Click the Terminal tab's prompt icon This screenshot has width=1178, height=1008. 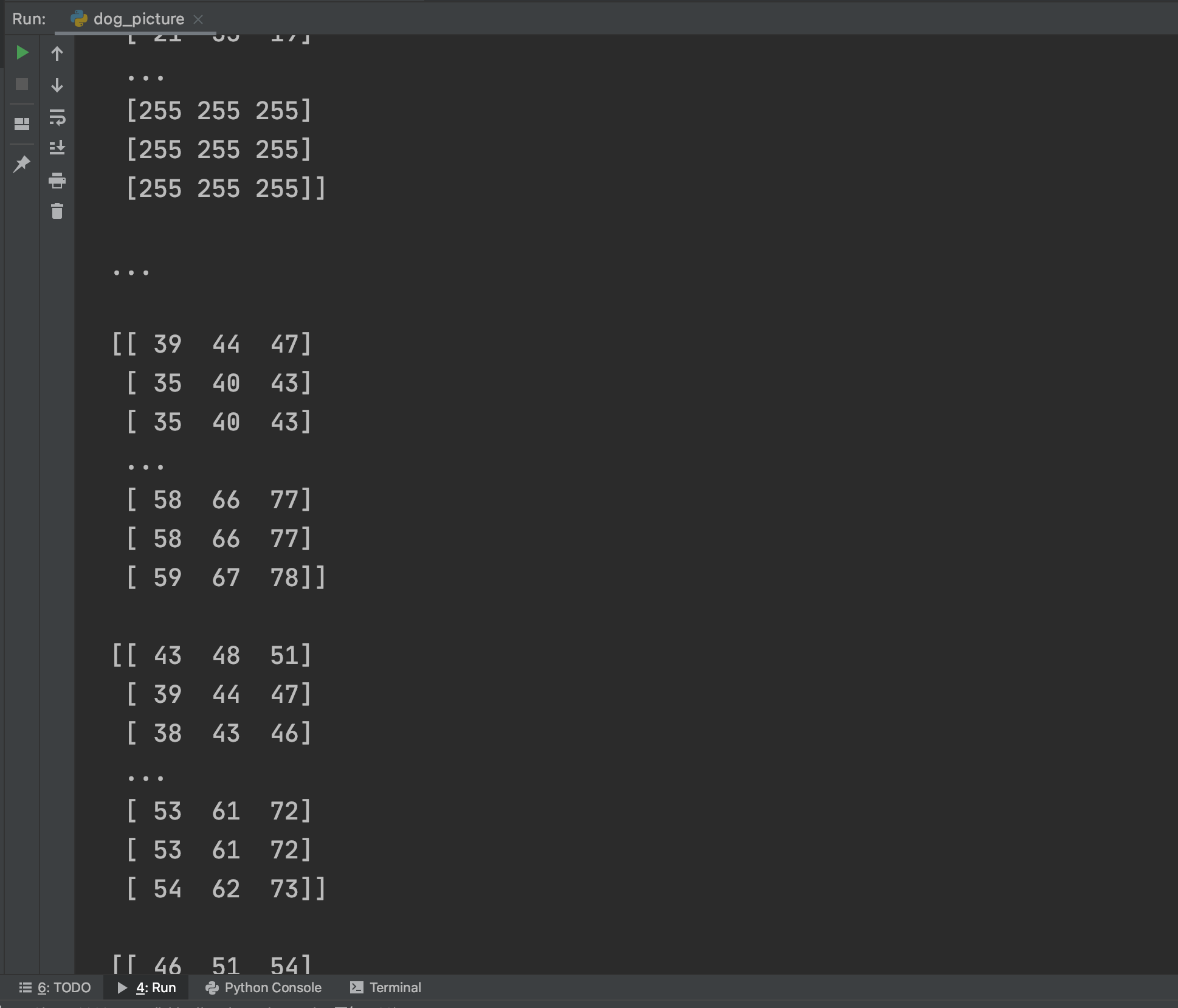357,987
